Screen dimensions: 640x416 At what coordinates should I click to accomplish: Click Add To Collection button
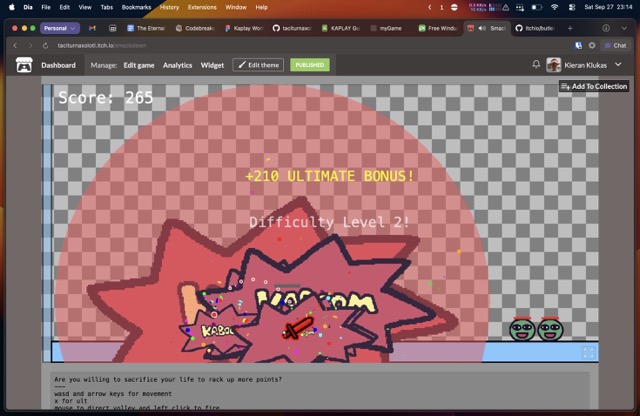594,87
